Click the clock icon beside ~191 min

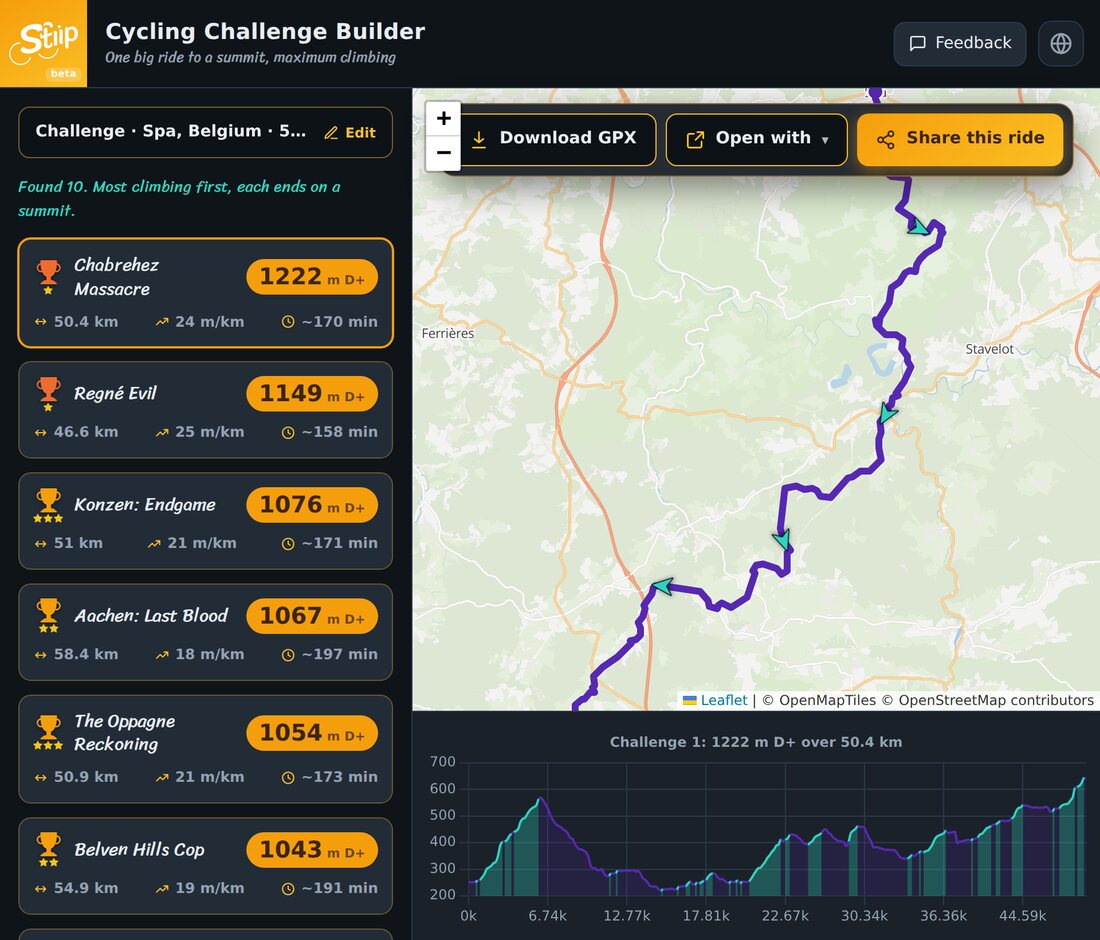tap(288, 888)
